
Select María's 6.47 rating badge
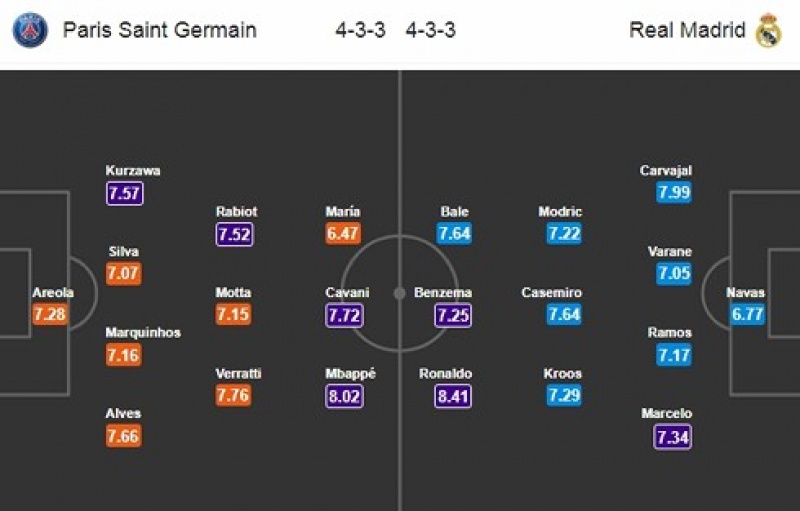tap(344, 234)
